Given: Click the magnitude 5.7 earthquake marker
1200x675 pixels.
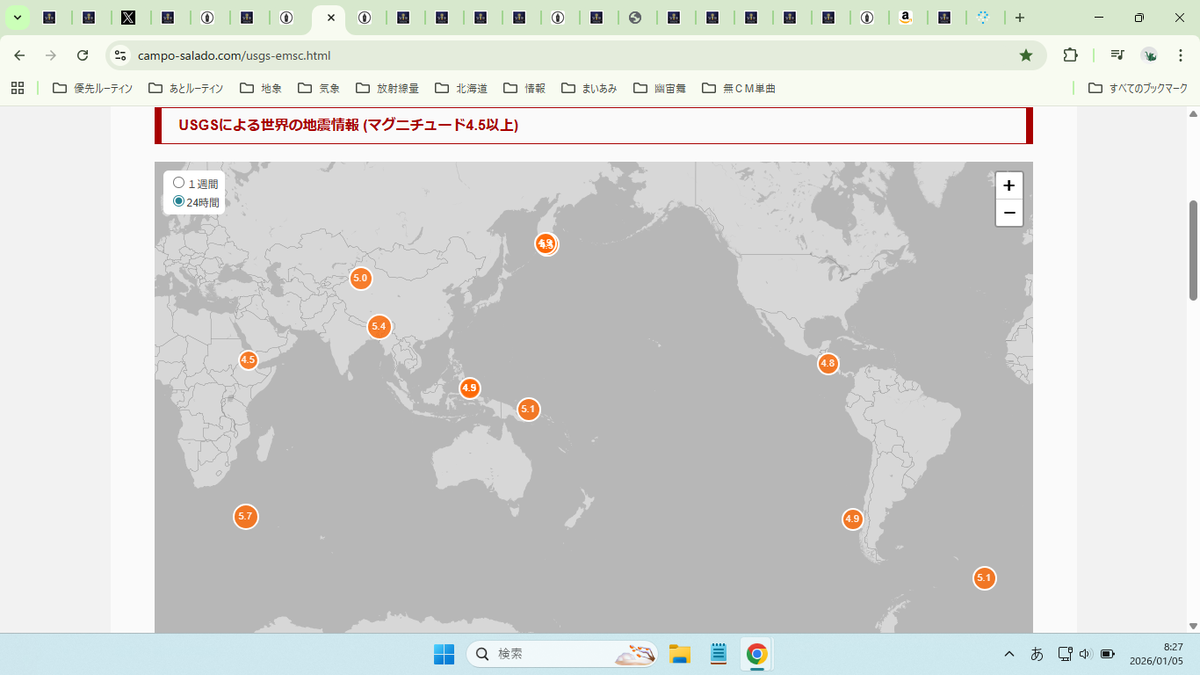Looking at the screenshot, I should pyautogui.click(x=245, y=516).
